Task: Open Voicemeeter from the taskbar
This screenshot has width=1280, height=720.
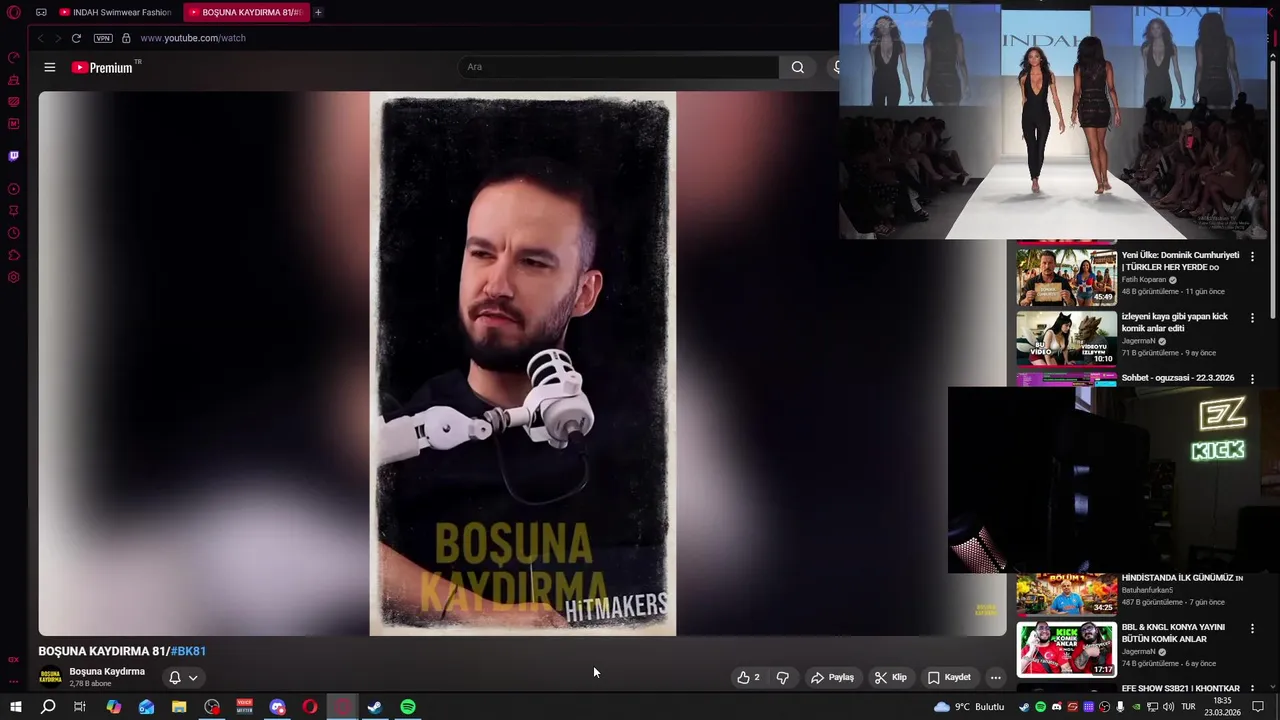Action: (244, 707)
